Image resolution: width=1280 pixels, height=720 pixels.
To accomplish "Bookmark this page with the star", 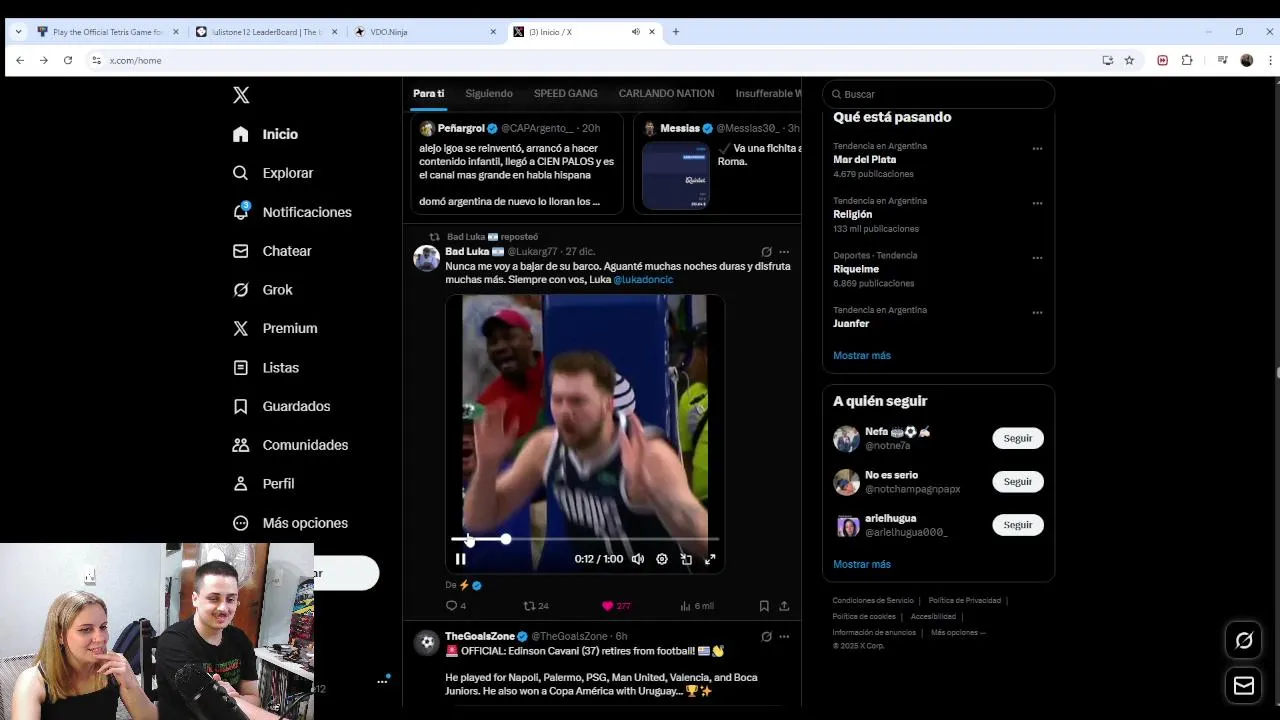I will [x=1129, y=60].
